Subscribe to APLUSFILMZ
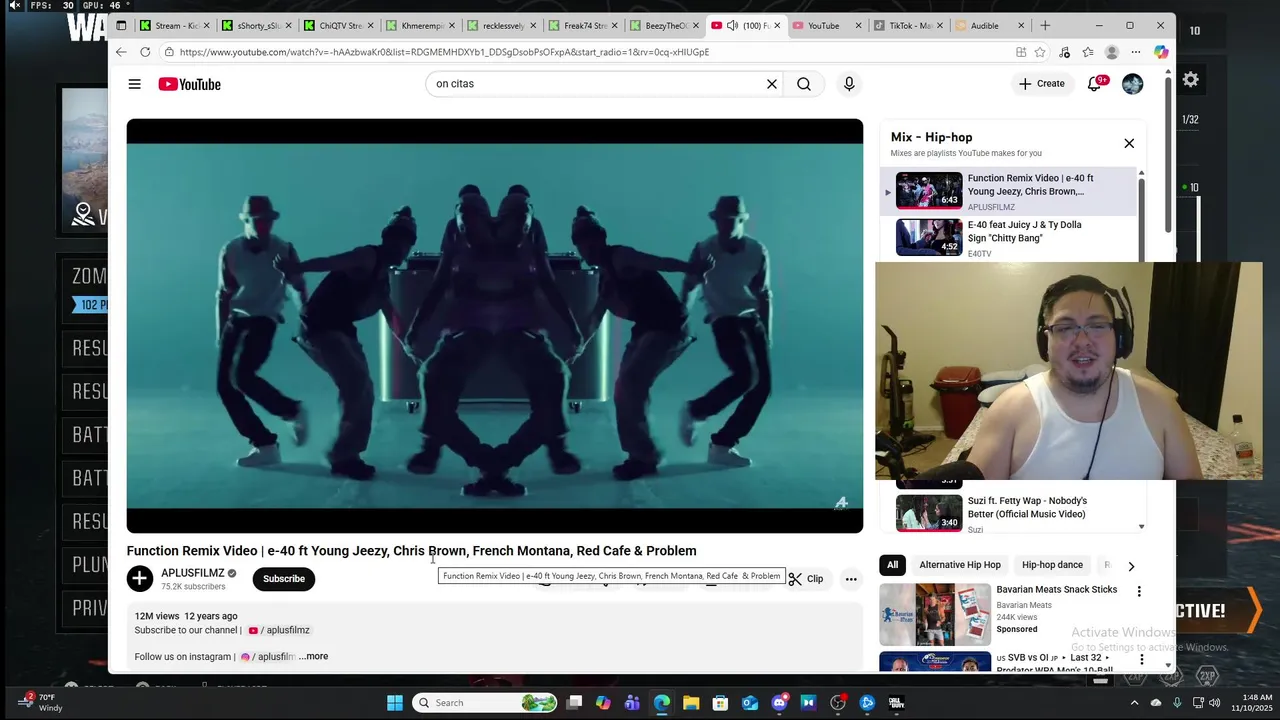 [x=284, y=579]
